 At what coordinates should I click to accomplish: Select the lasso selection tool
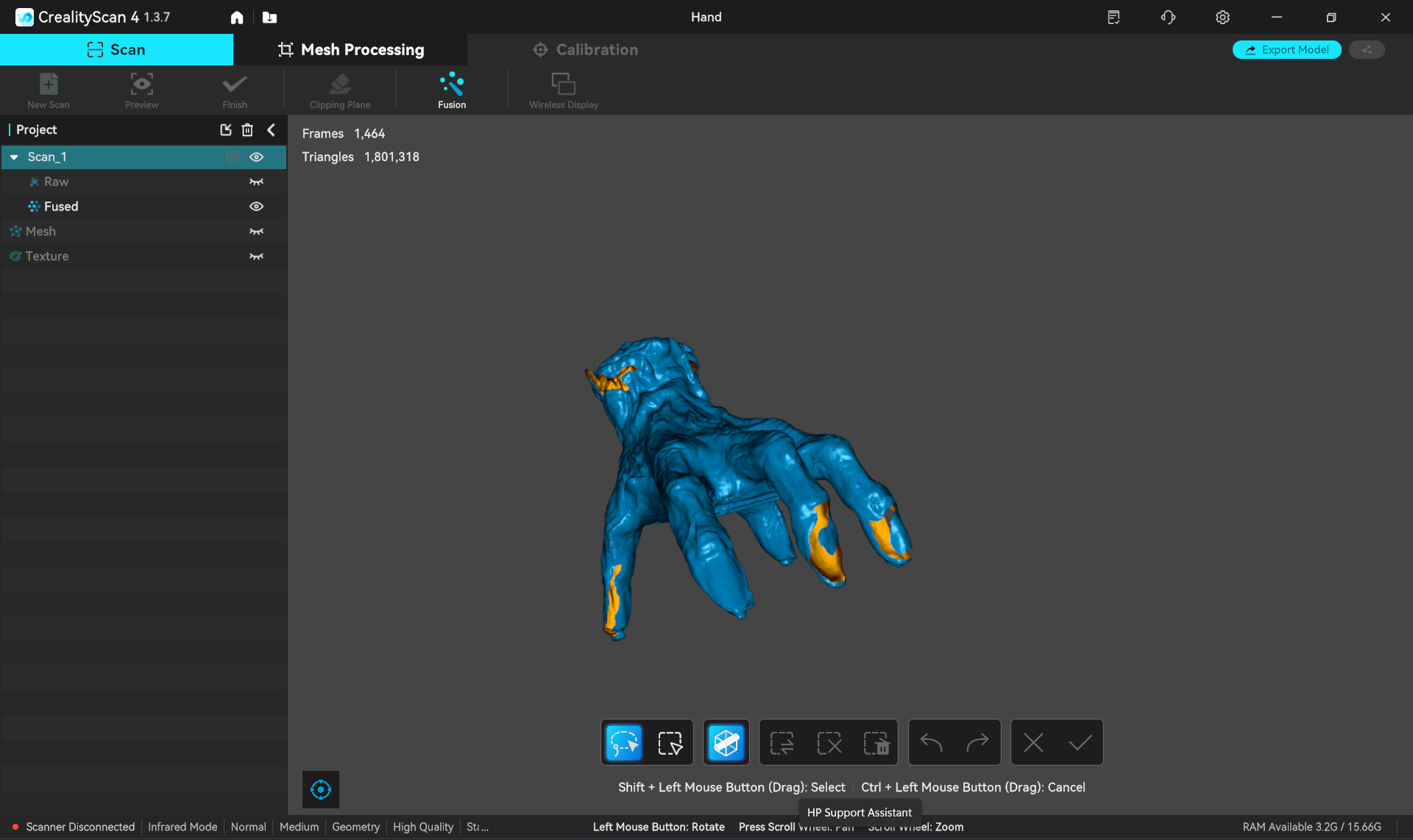623,743
